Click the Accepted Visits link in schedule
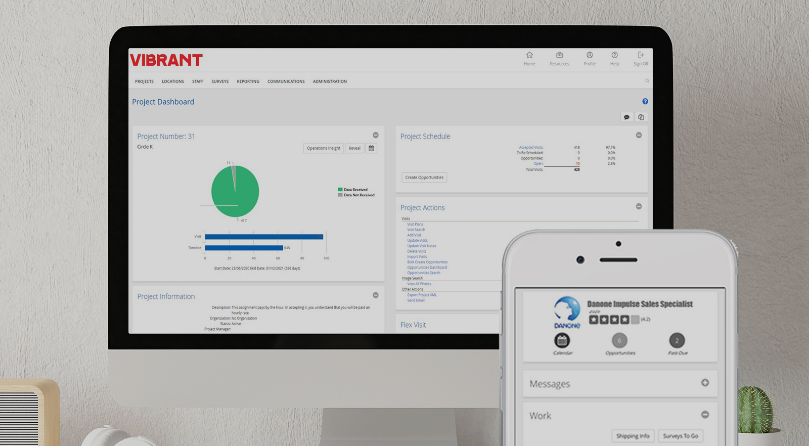 pos(531,148)
